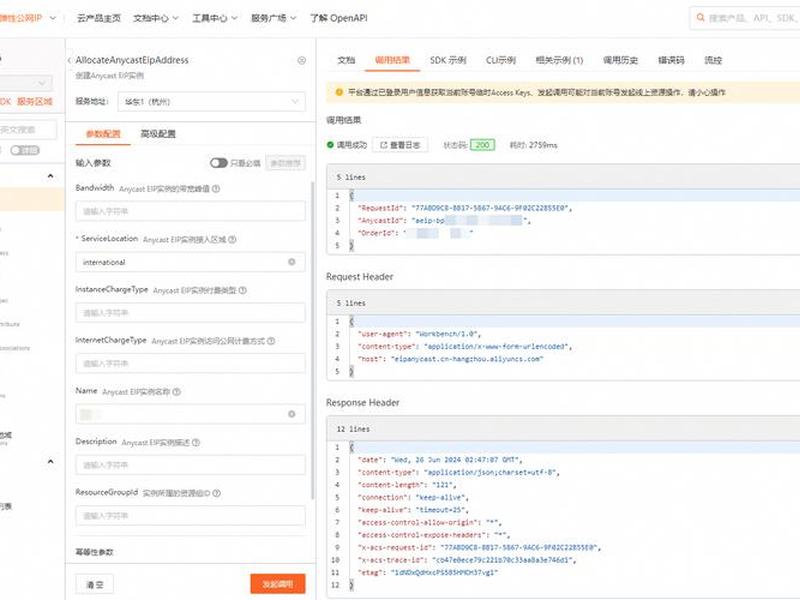Open the 服务广场 menu dropdown
Image resolution: width=800 pixels, height=600 pixels.
tap(273, 18)
